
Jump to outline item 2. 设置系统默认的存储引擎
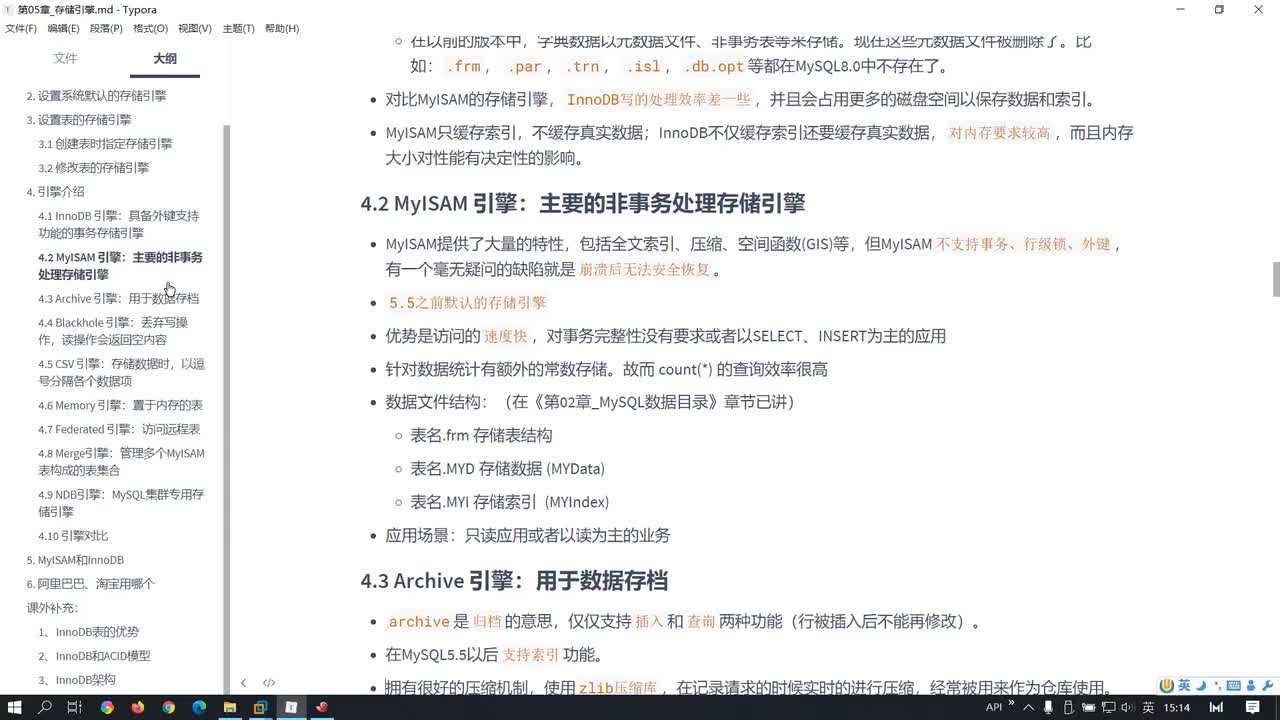[x=96, y=96]
